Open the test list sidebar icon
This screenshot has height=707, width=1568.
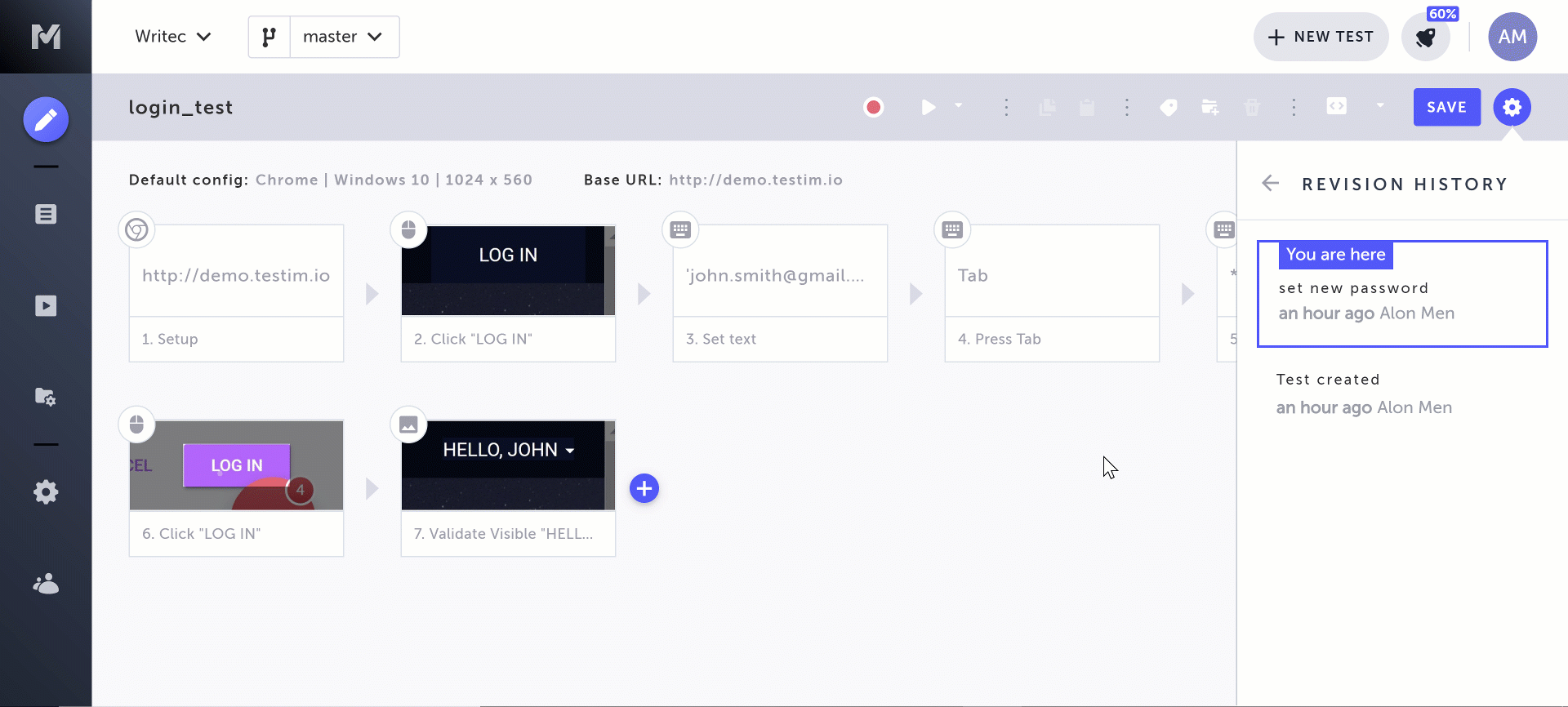(x=46, y=214)
